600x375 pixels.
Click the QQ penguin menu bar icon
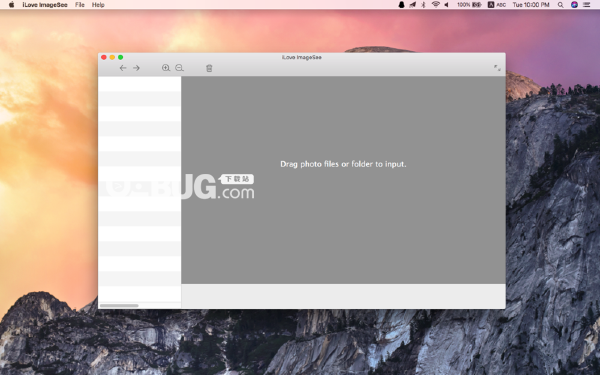pyautogui.click(x=401, y=5)
